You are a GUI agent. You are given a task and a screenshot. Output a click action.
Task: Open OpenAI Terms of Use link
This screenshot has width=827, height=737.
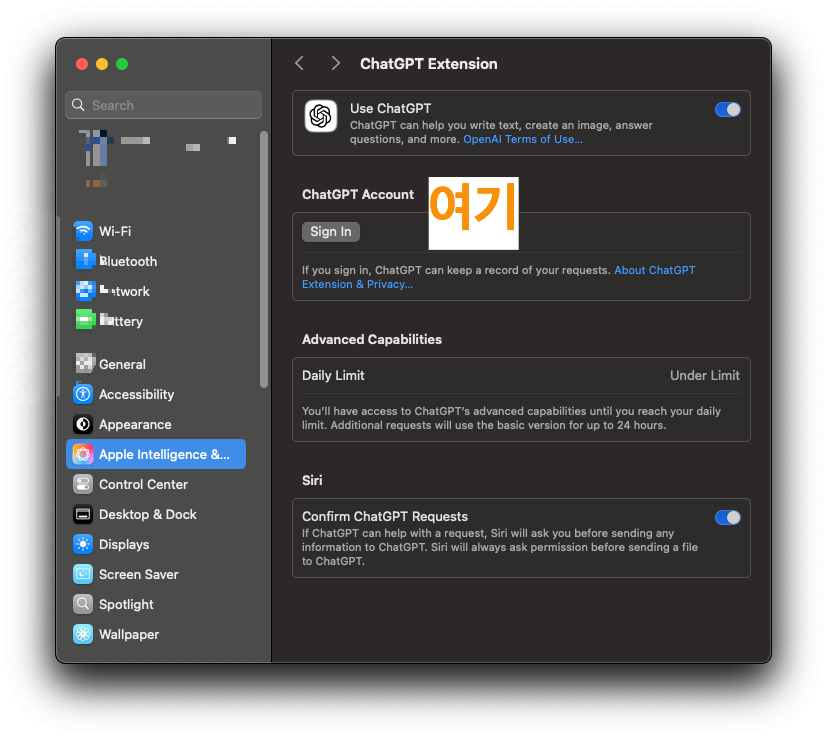[523, 139]
